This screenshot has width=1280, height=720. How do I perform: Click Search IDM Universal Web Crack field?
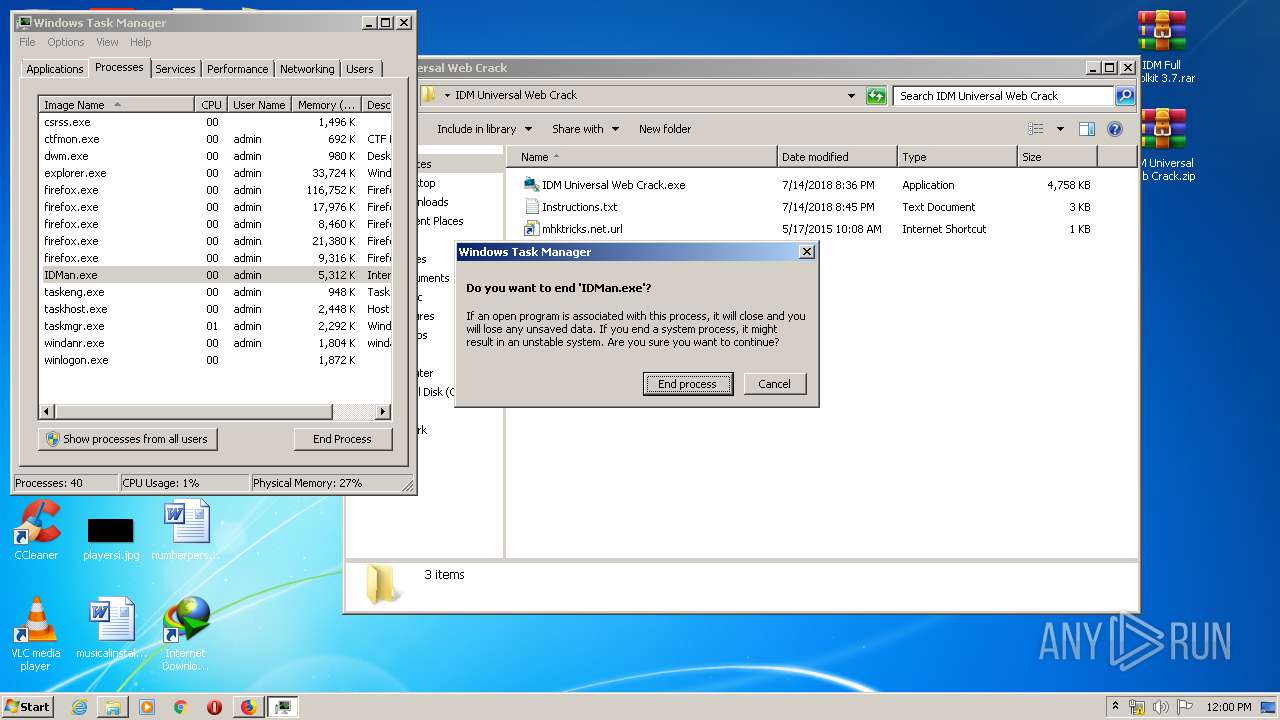point(1003,96)
